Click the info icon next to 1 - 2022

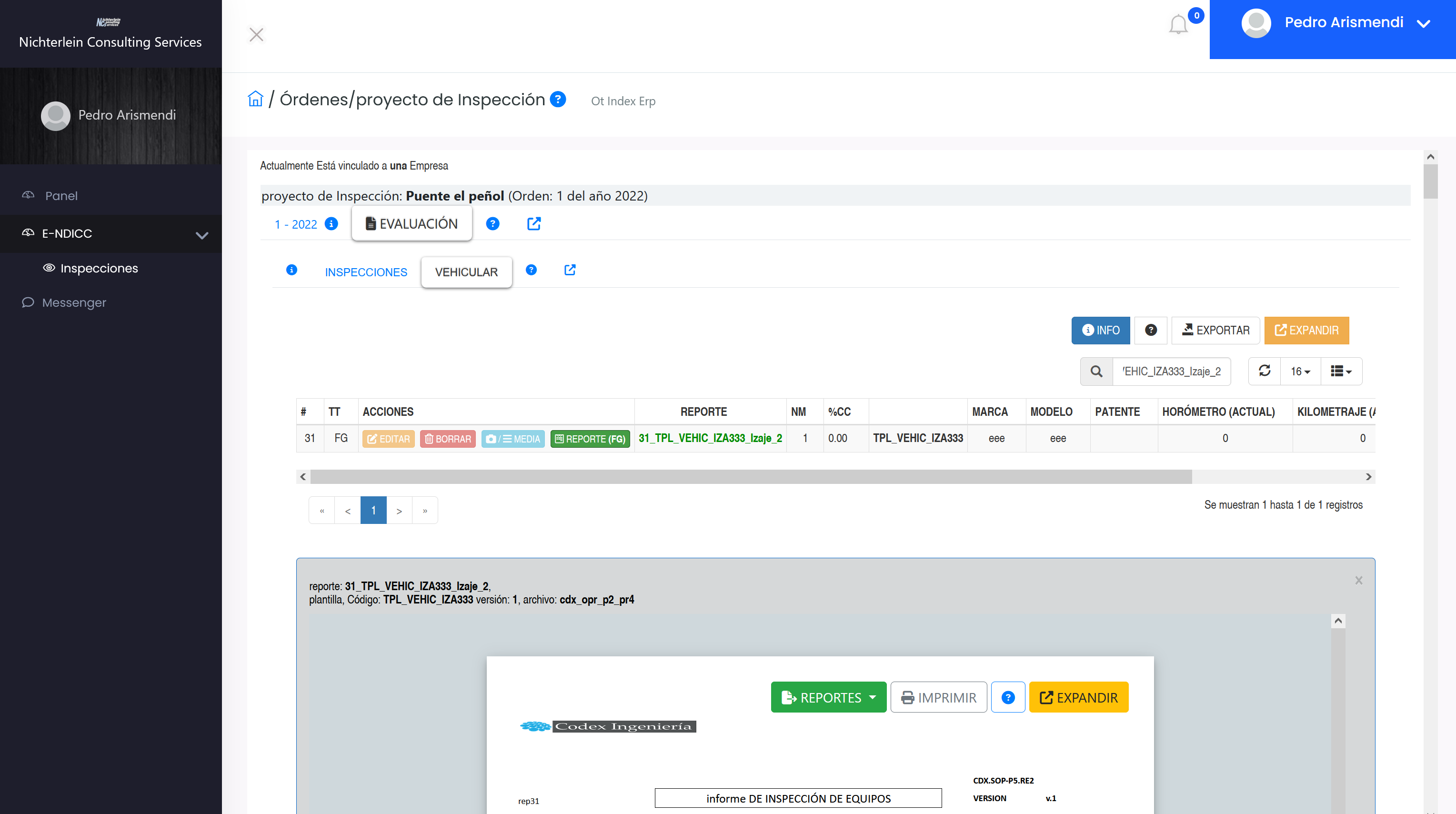point(332,224)
